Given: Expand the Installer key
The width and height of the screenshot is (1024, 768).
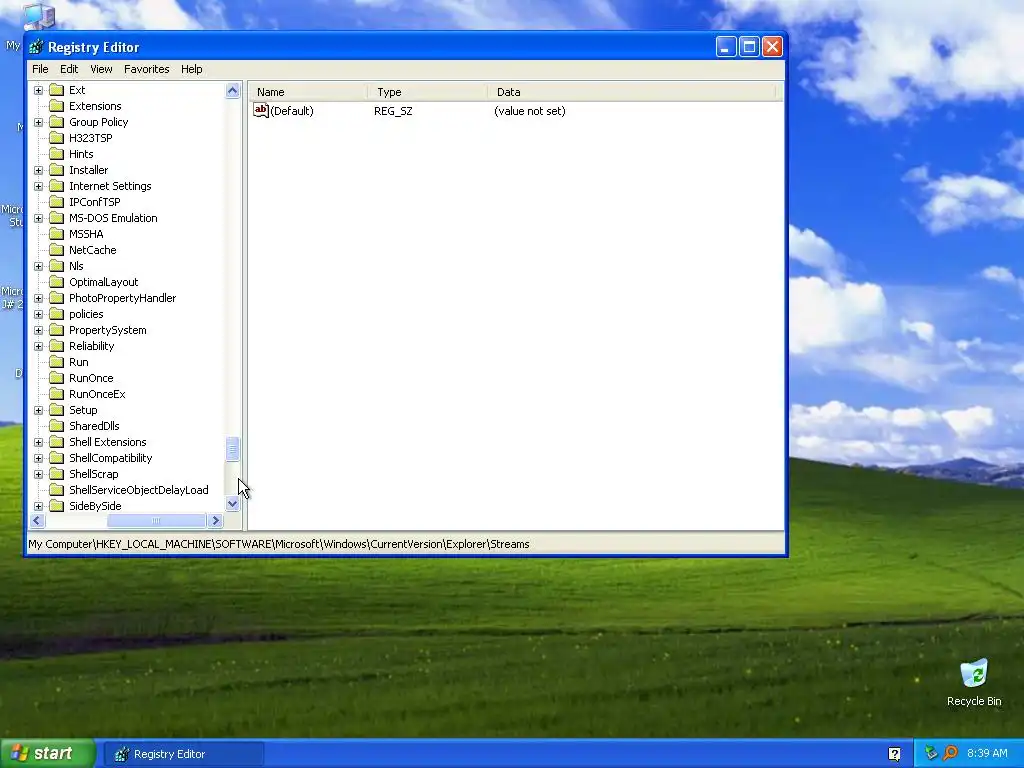Looking at the screenshot, I should click(x=39, y=170).
